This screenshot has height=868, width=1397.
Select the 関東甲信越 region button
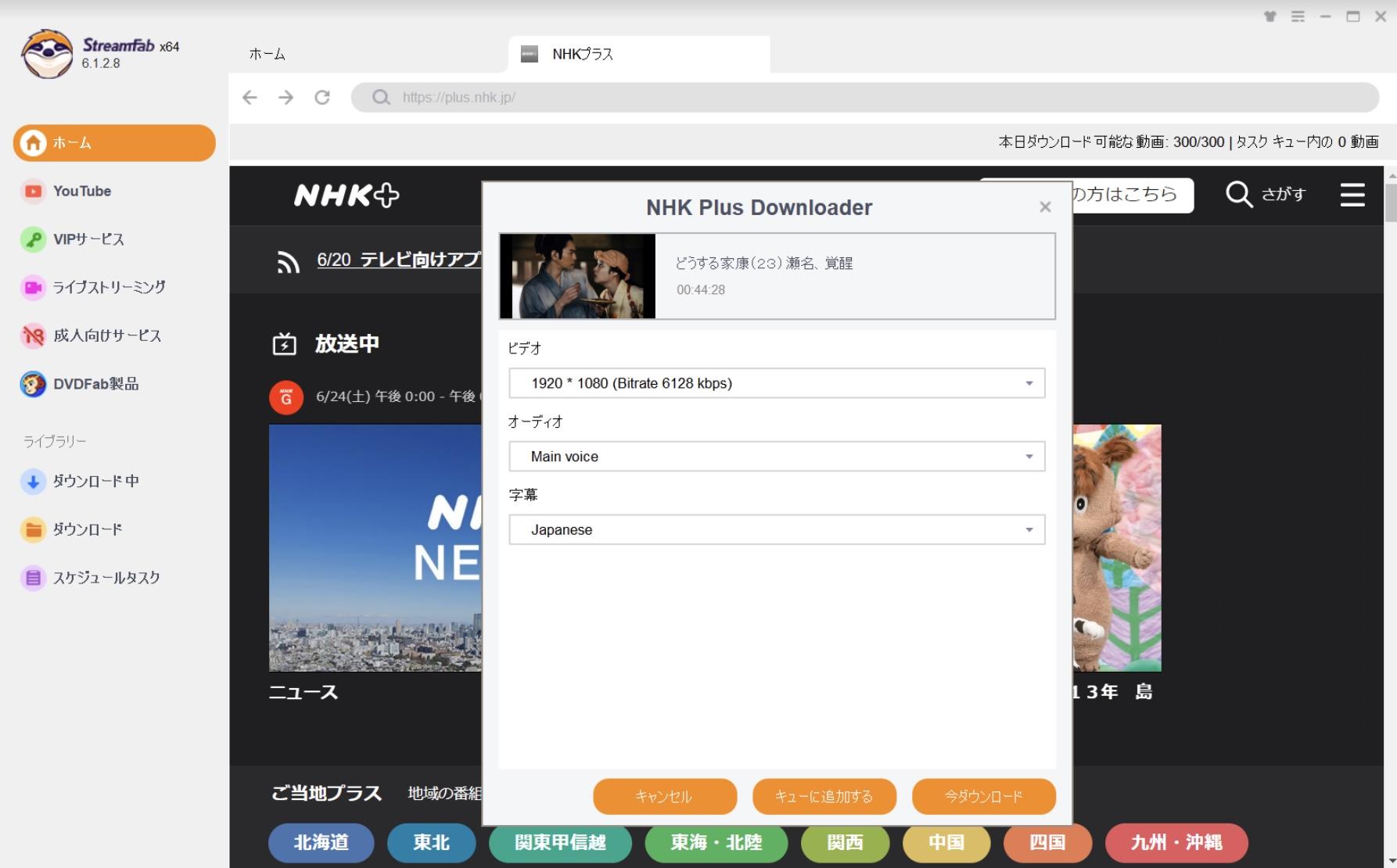(560, 843)
